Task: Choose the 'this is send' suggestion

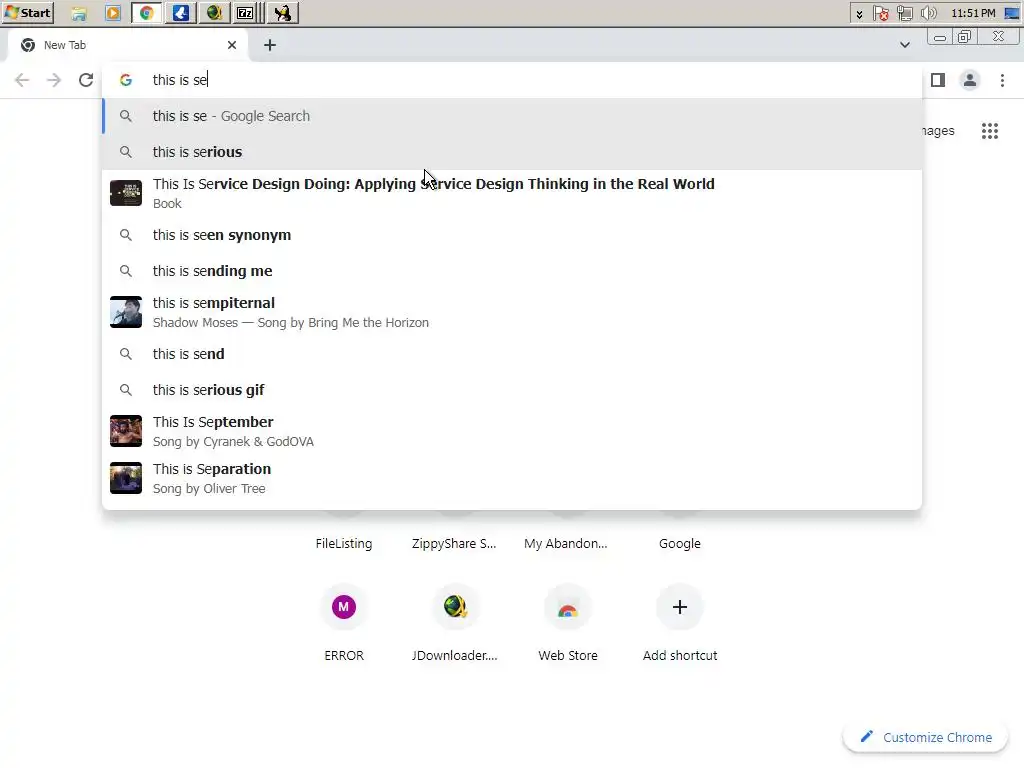Action: [512, 354]
